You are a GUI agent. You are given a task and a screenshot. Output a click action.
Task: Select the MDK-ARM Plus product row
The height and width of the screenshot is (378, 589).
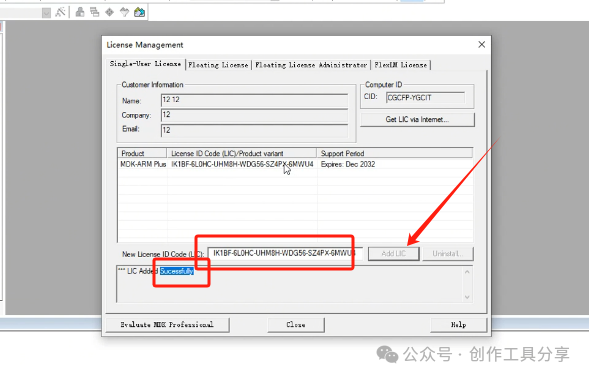[295, 164]
